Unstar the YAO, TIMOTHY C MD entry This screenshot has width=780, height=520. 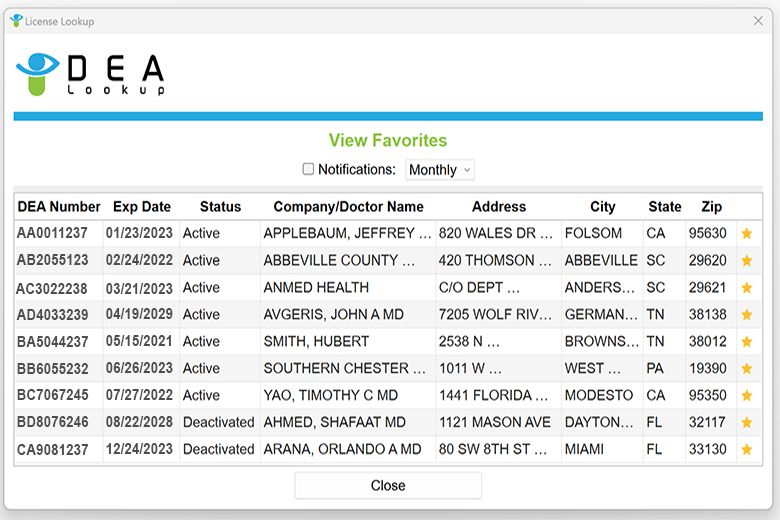(x=746, y=396)
